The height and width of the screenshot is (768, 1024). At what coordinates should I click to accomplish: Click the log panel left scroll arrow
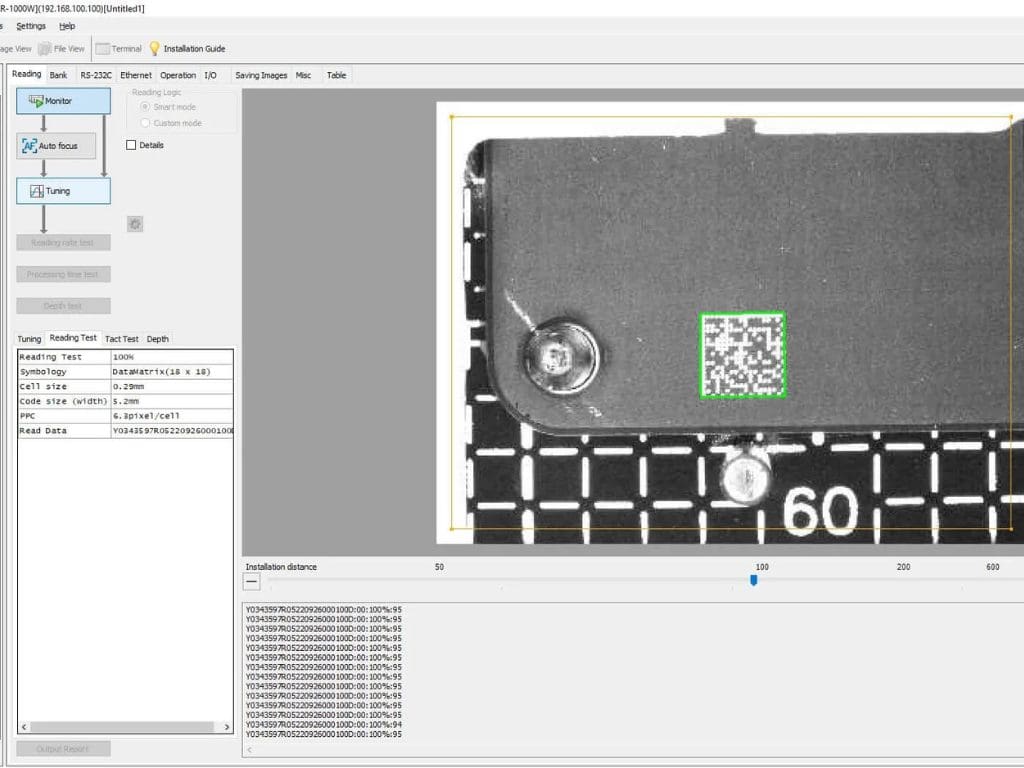(x=249, y=750)
